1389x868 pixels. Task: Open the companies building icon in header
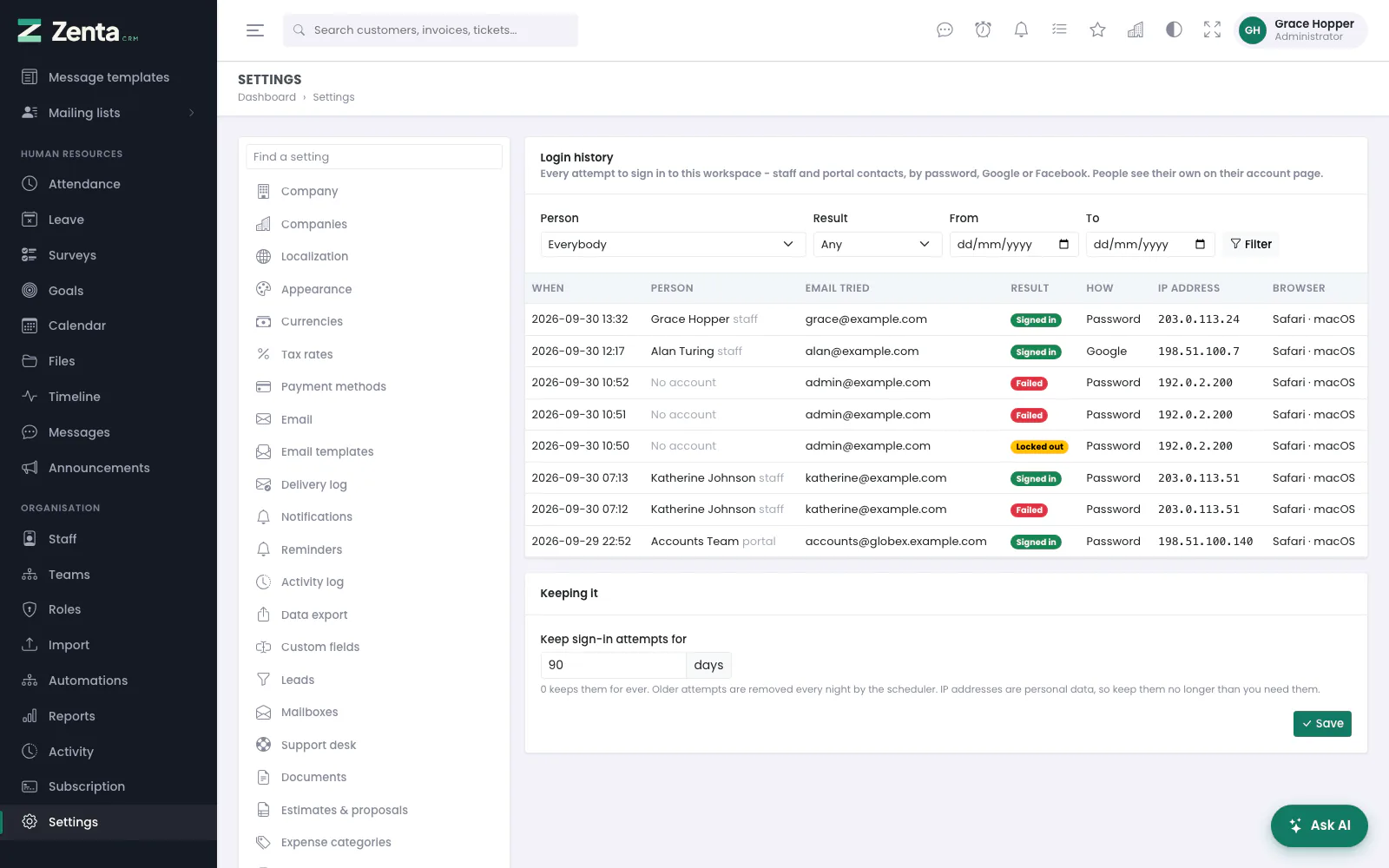click(1136, 30)
